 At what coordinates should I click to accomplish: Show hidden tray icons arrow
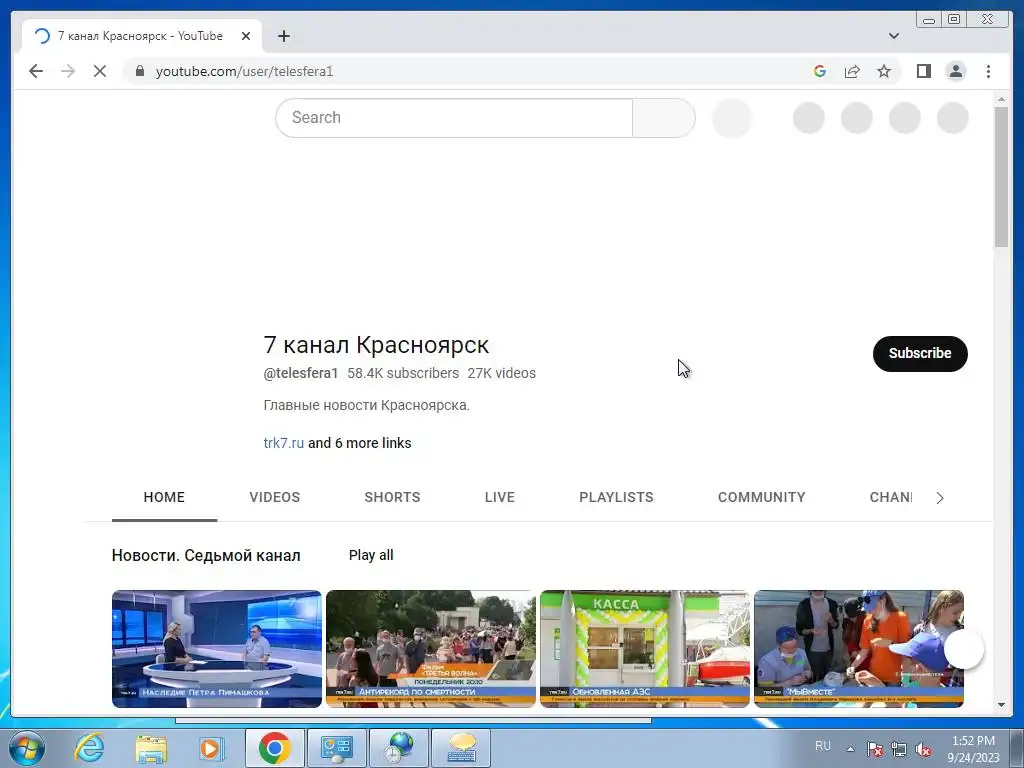click(x=850, y=749)
